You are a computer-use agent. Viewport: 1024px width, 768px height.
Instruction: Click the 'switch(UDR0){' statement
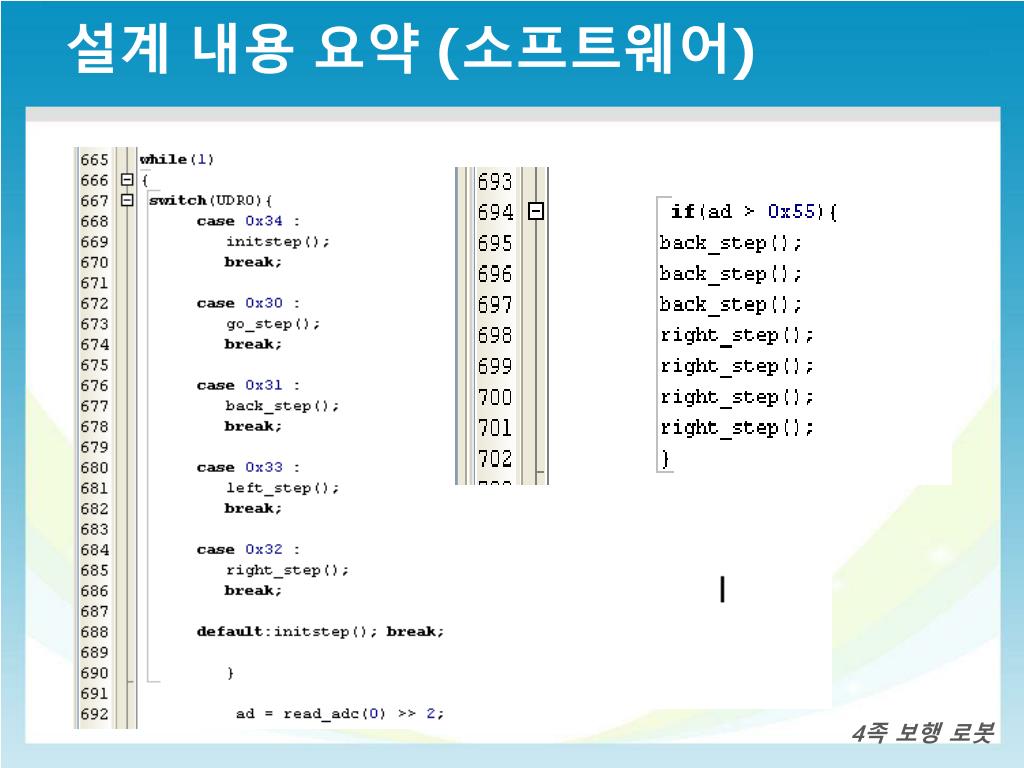click(210, 200)
